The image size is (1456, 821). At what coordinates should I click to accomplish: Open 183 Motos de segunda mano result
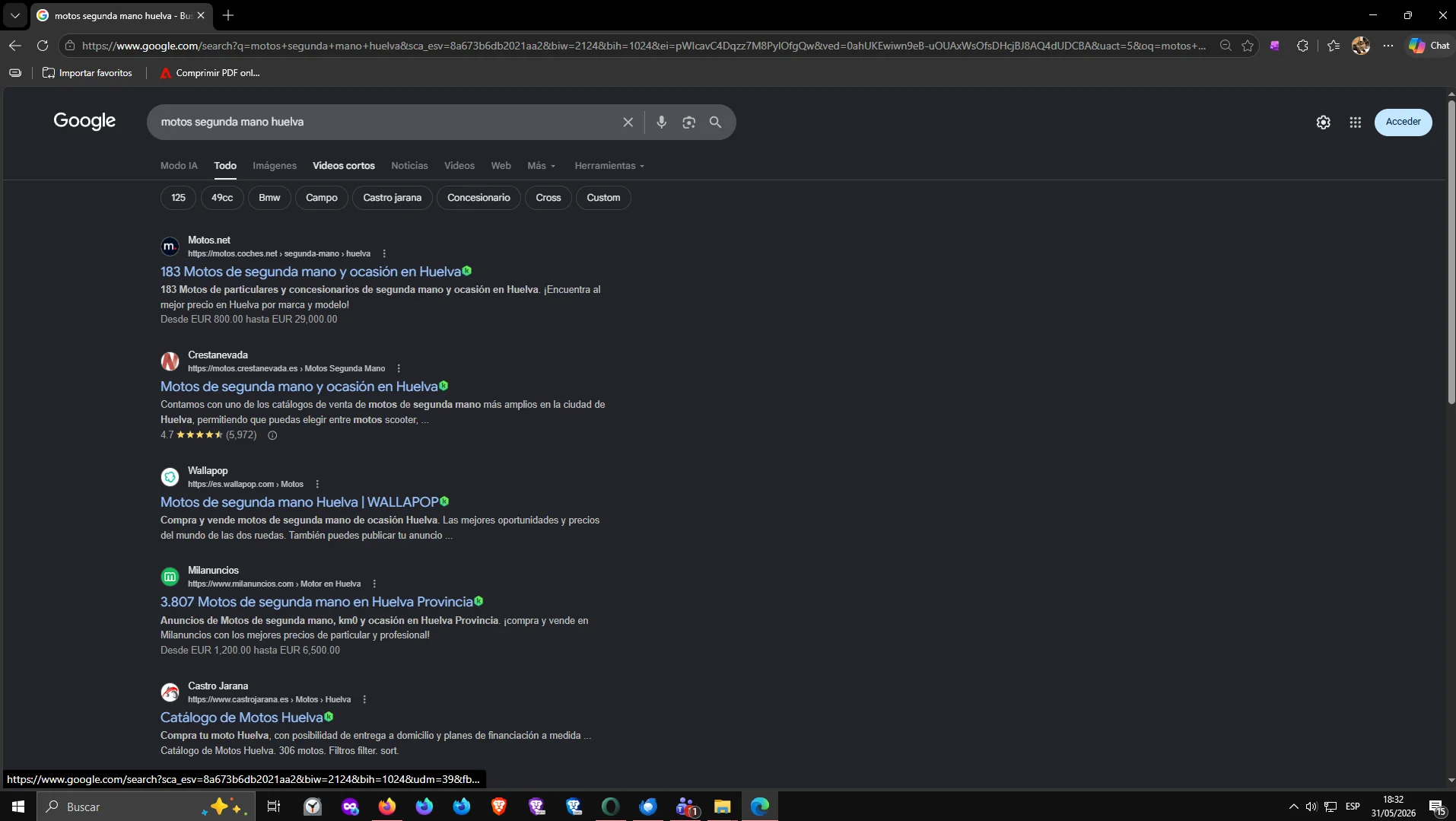(x=311, y=272)
